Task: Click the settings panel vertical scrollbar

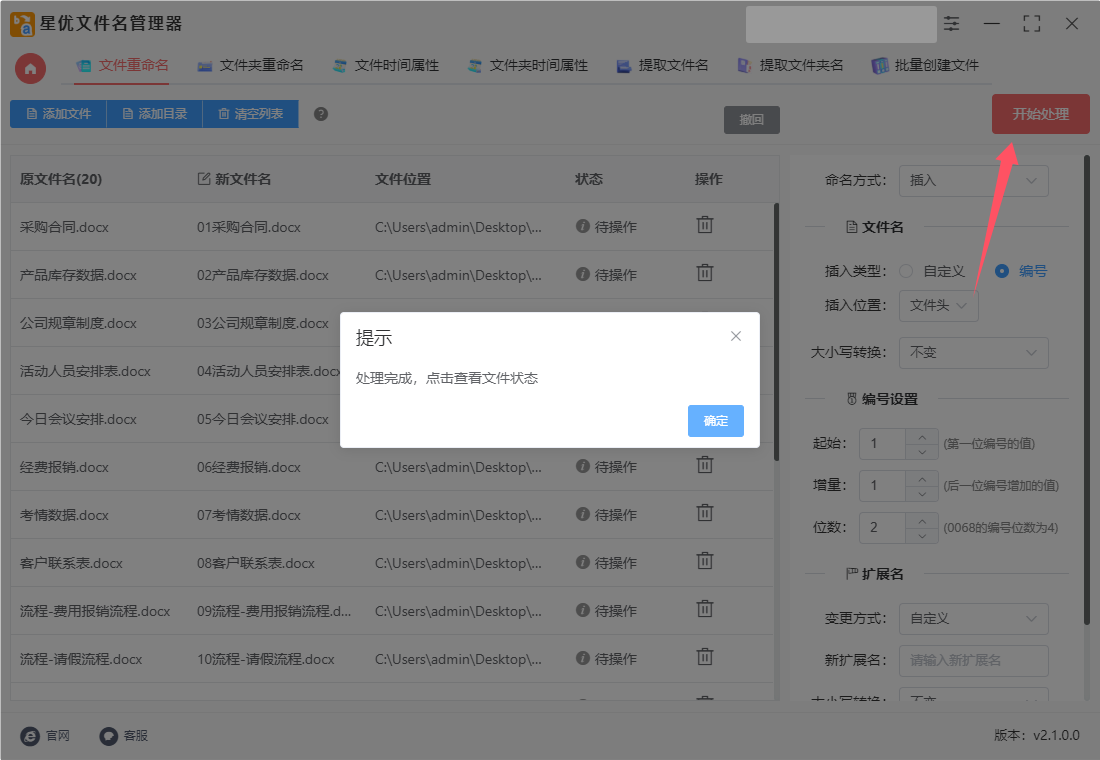Action: 1087,389
